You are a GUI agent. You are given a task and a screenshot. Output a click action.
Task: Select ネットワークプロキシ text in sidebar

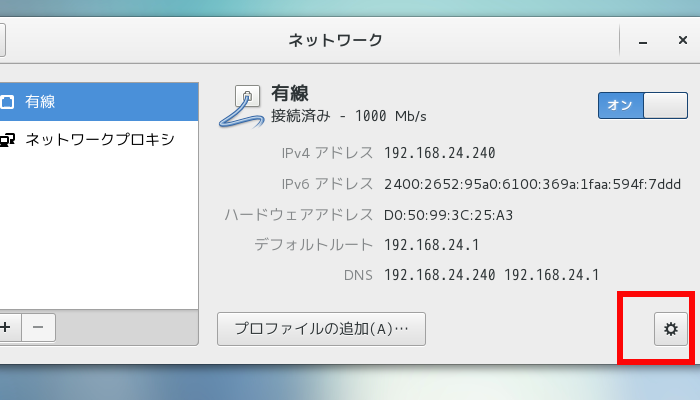coord(100,139)
